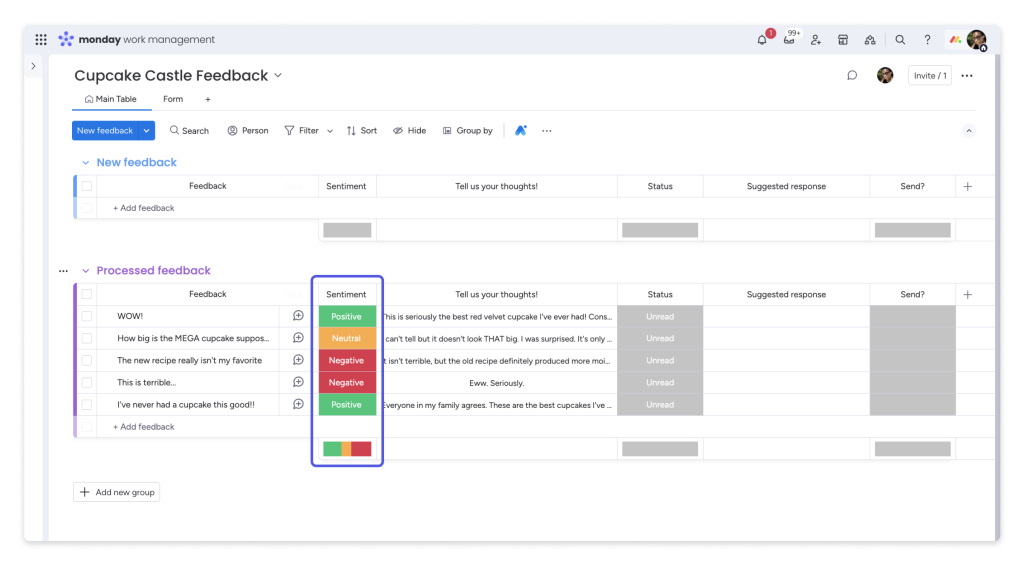Screen dimensions: 1024x566
Task: Click the monday work management logo
Action: (136, 39)
